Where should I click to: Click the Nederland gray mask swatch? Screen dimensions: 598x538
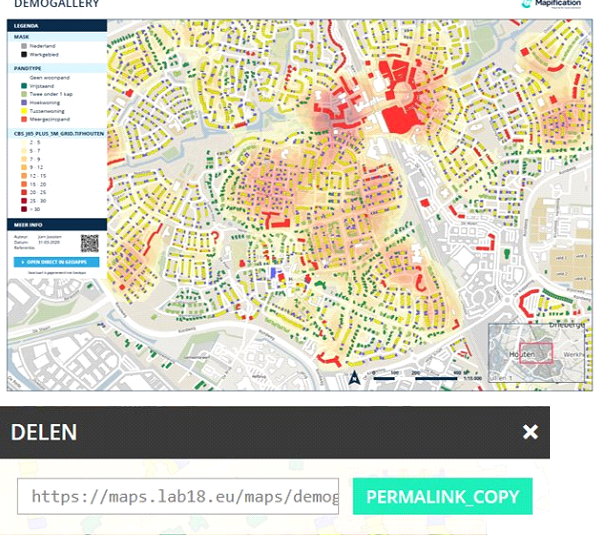coord(24,46)
